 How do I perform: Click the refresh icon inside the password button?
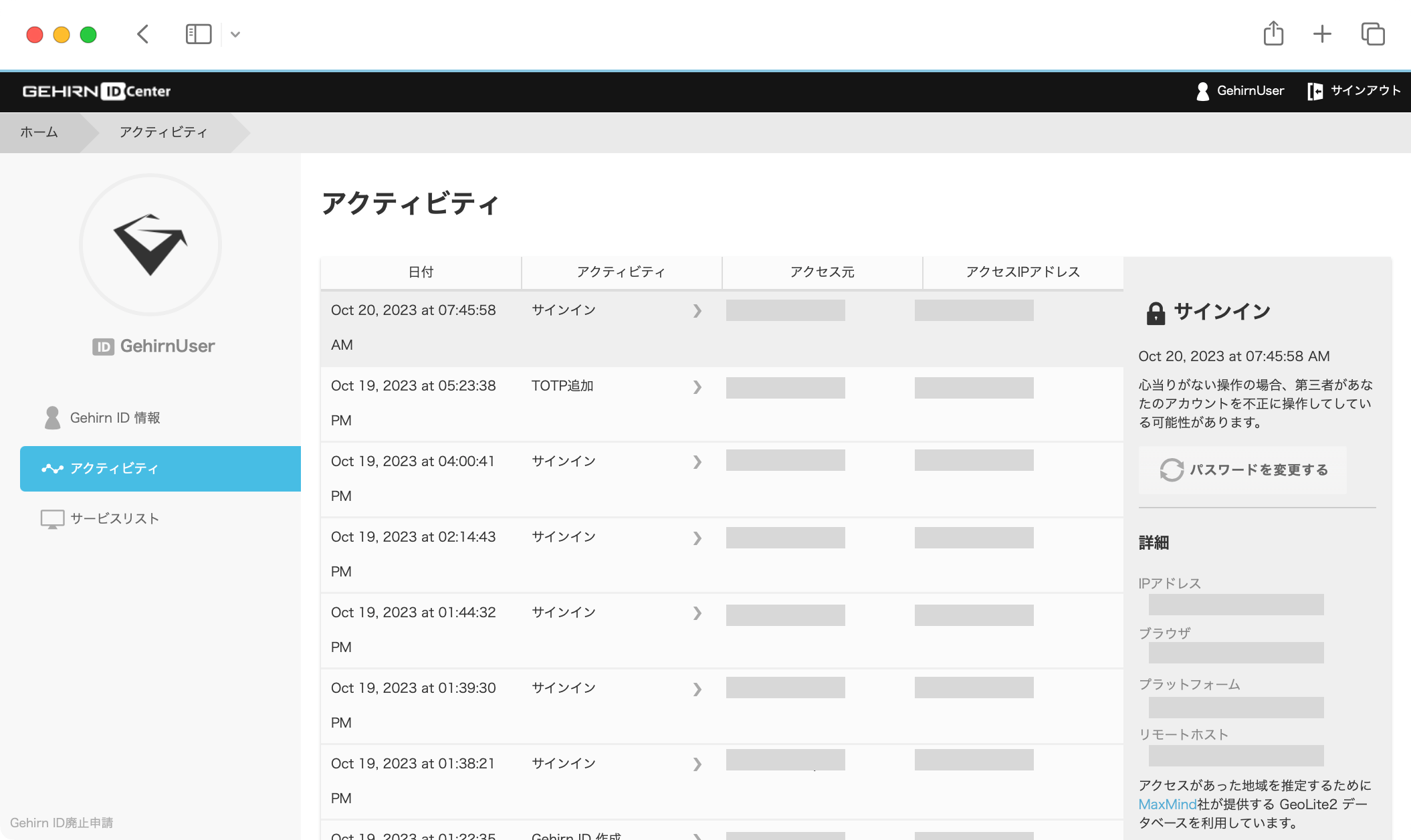(1171, 469)
